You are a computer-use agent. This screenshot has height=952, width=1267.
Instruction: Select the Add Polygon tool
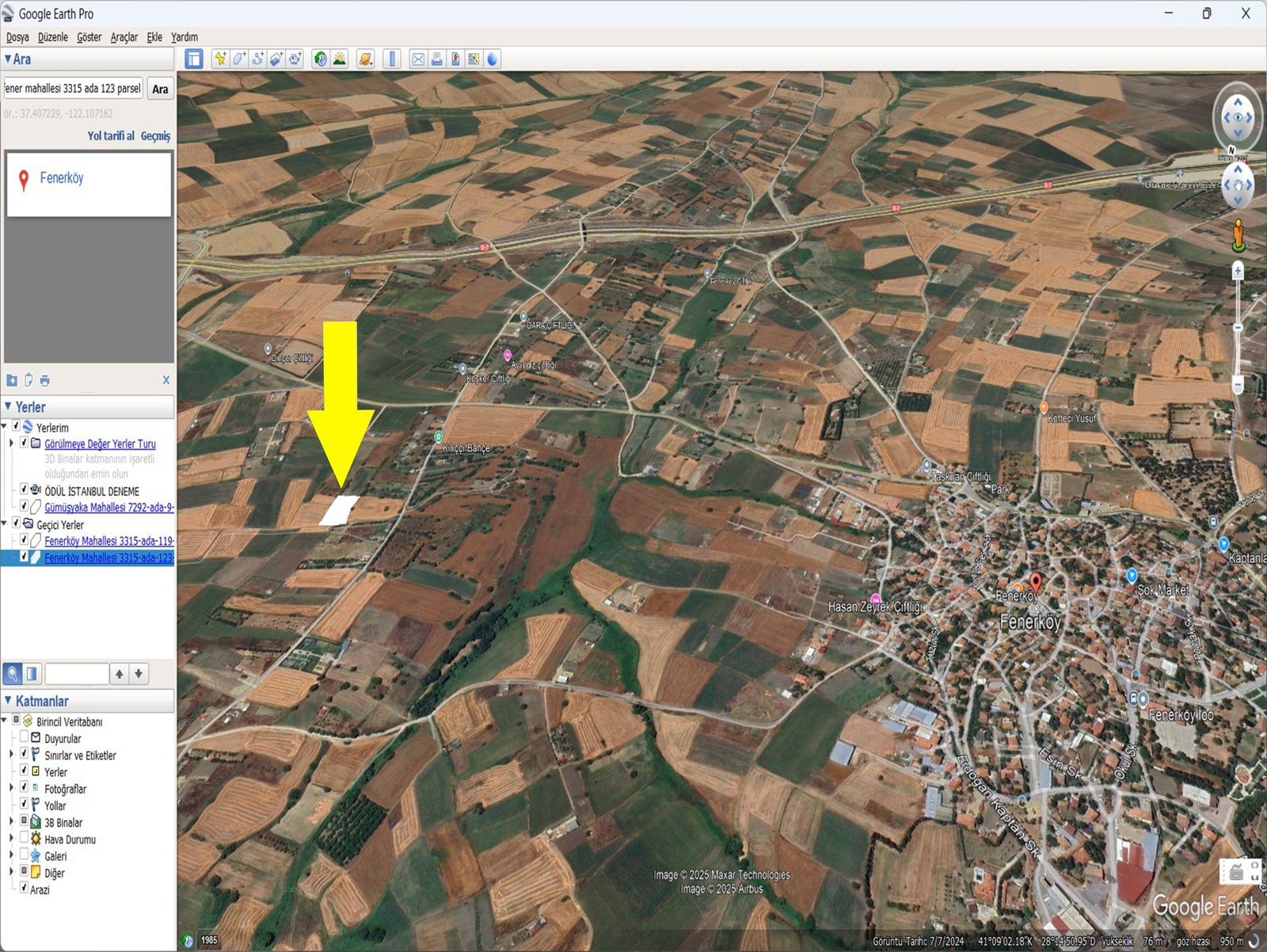point(239,59)
